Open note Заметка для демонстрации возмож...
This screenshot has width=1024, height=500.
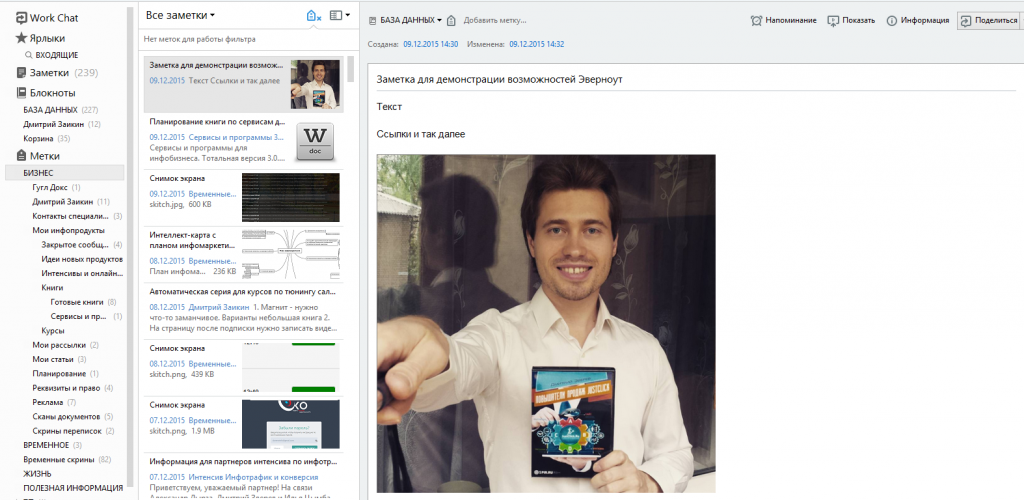244,84
